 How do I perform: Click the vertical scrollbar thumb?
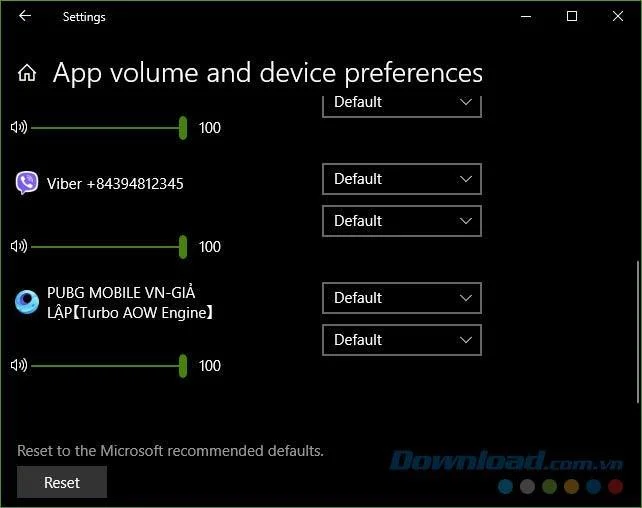(638, 332)
